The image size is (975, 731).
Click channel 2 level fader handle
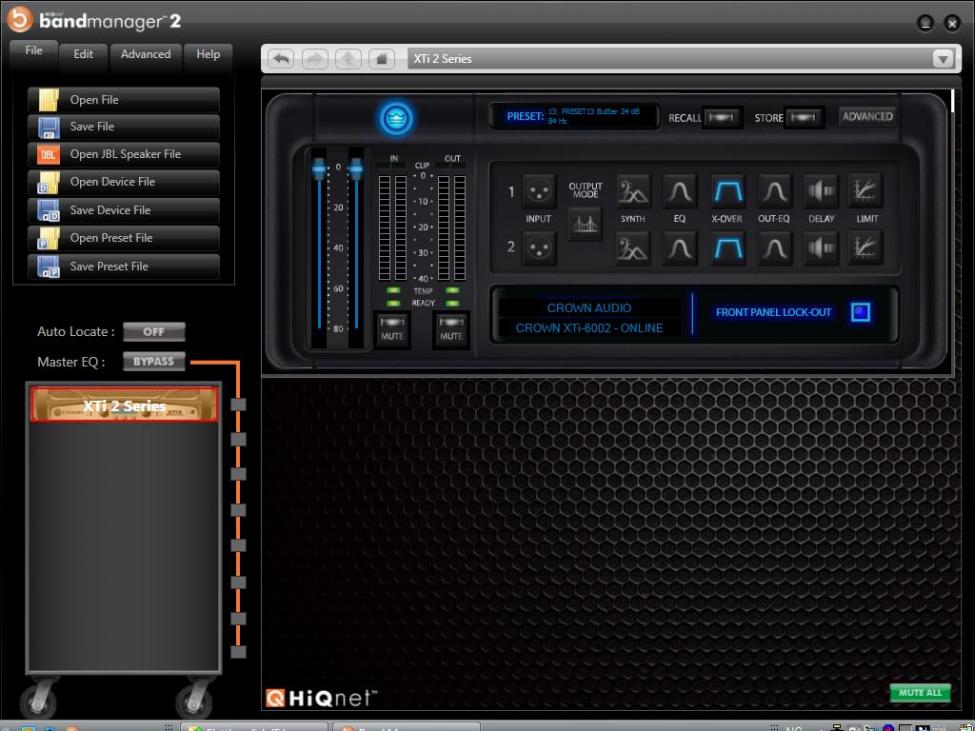pos(356,167)
